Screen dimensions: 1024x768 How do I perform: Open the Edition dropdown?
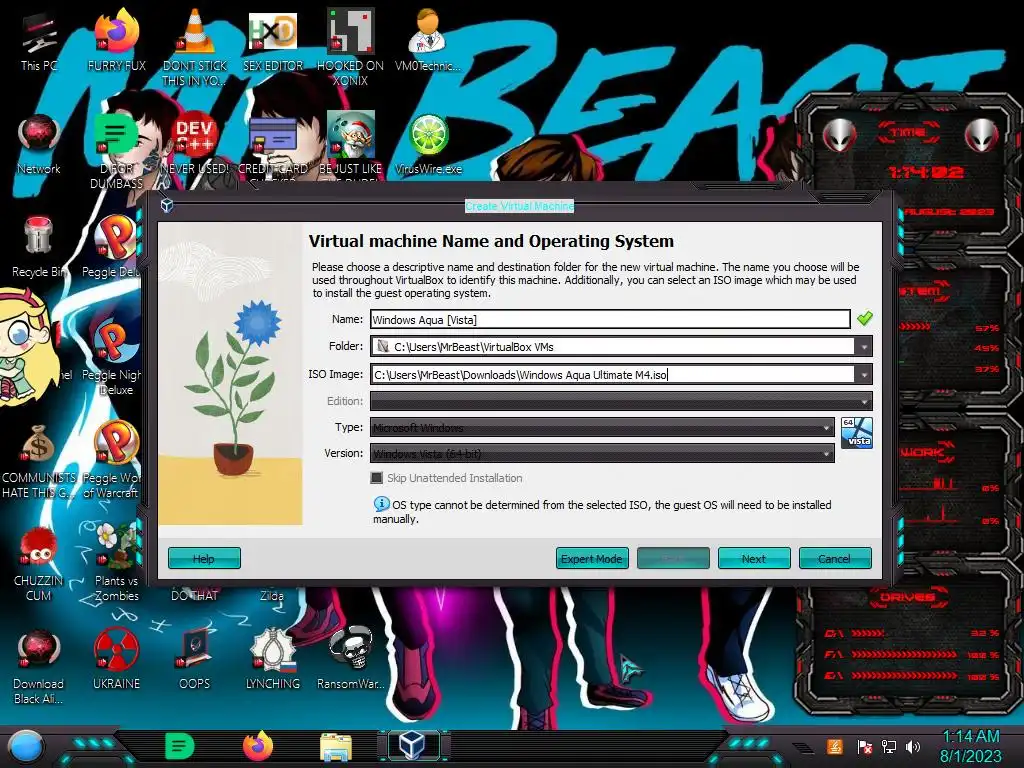coord(621,401)
